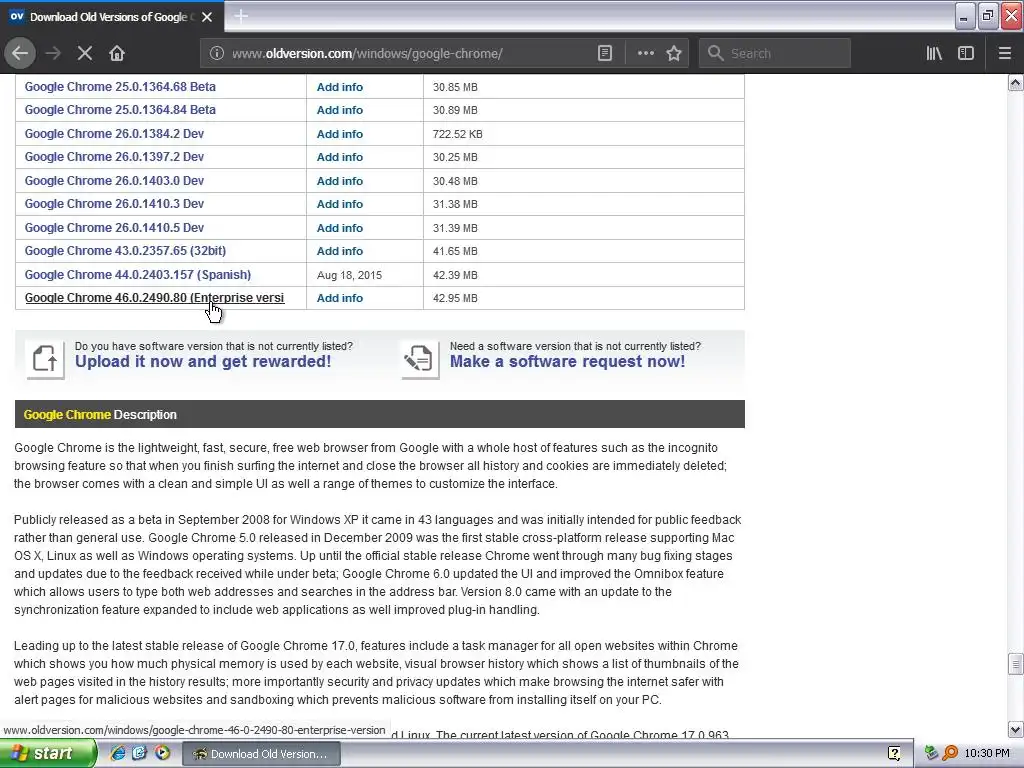
Task: Click the software request icon
Action: click(x=420, y=359)
